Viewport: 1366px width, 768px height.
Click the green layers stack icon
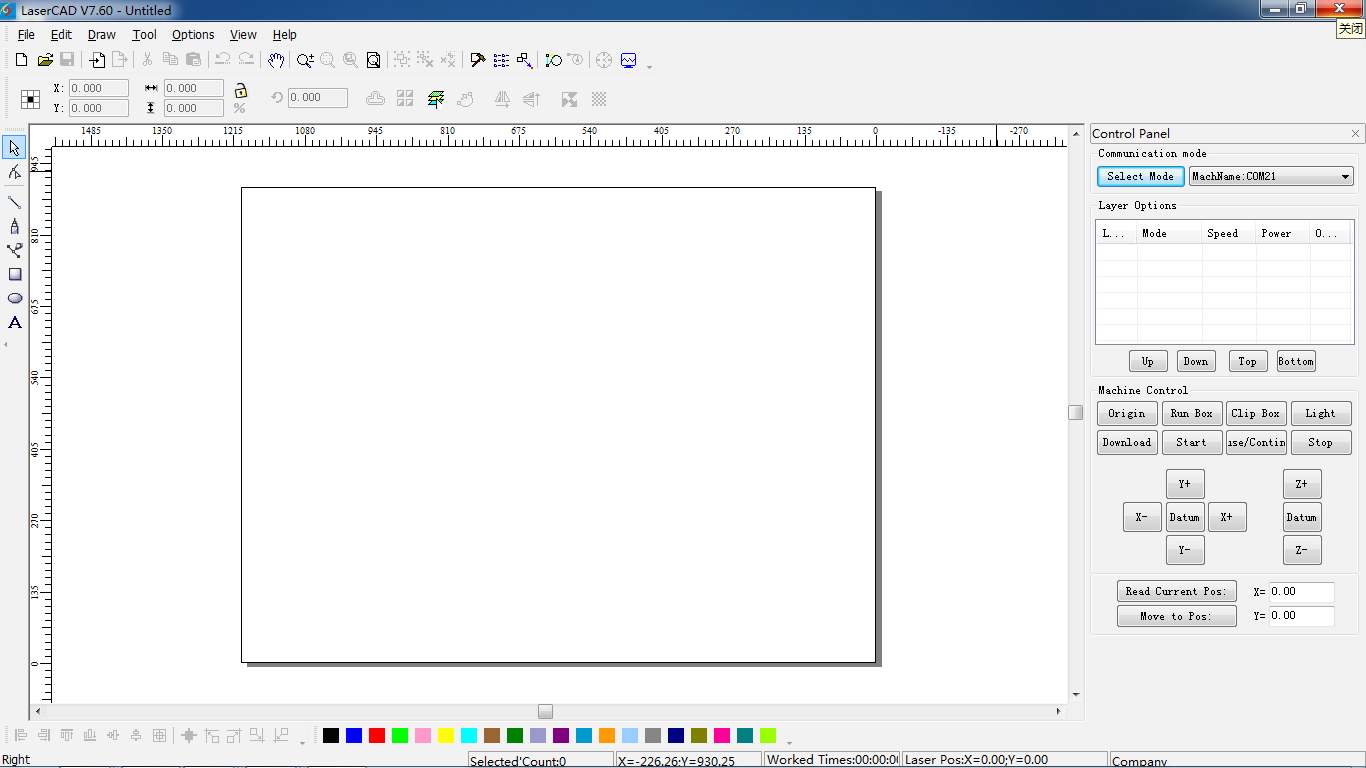[435, 99]
